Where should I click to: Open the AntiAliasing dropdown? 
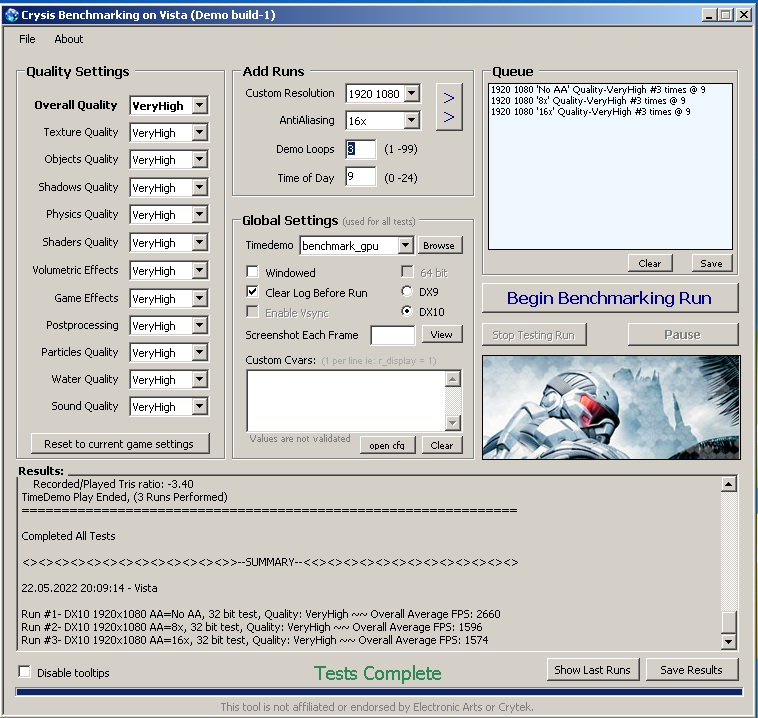tap(411, 120)
